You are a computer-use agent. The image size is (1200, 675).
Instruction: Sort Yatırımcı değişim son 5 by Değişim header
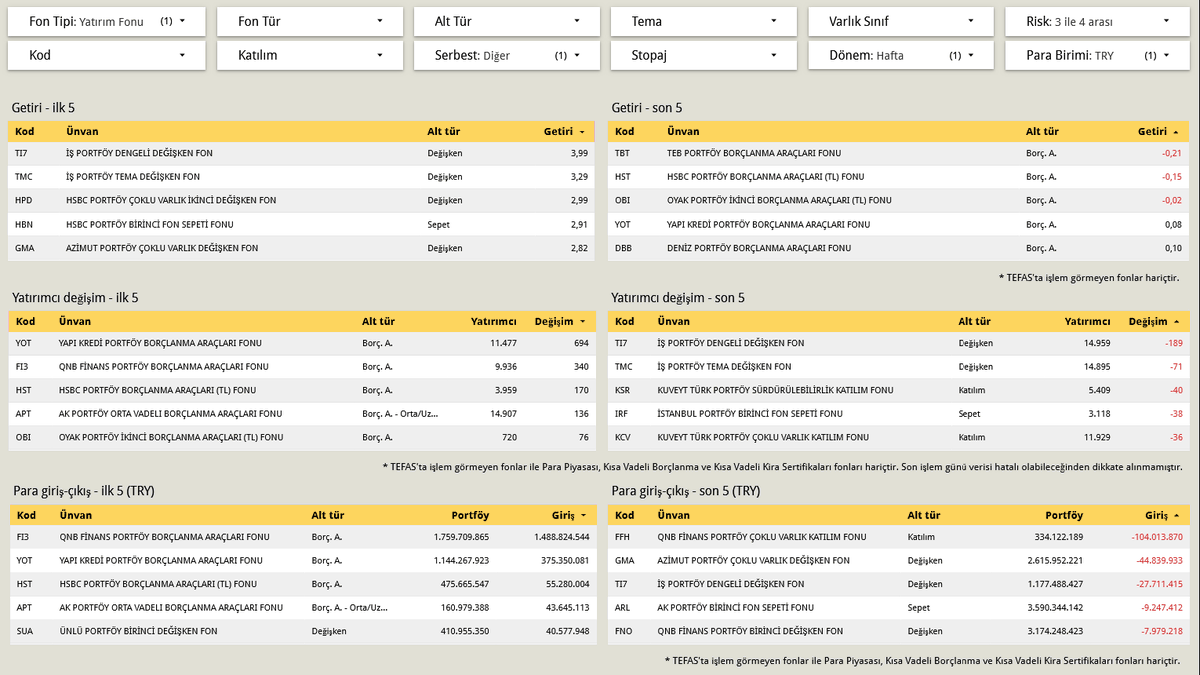coord(1148,321)
